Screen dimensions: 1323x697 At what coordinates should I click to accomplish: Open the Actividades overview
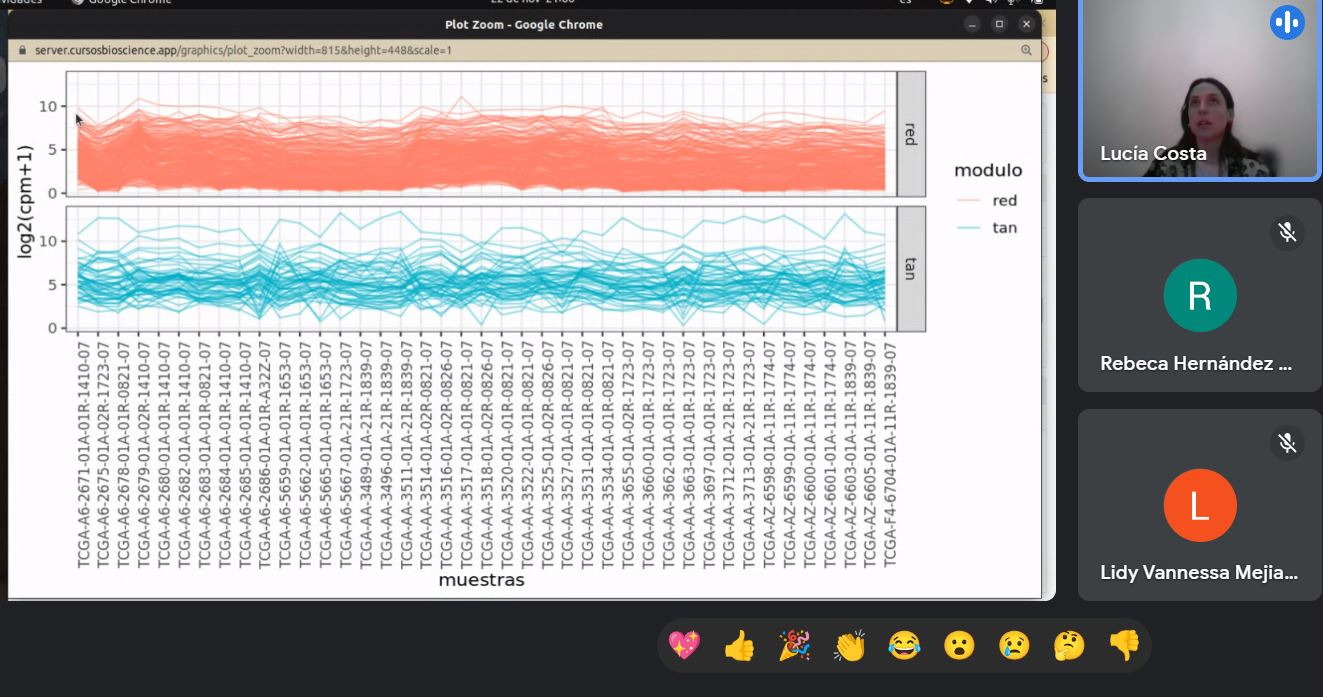[x=20, y=3]
